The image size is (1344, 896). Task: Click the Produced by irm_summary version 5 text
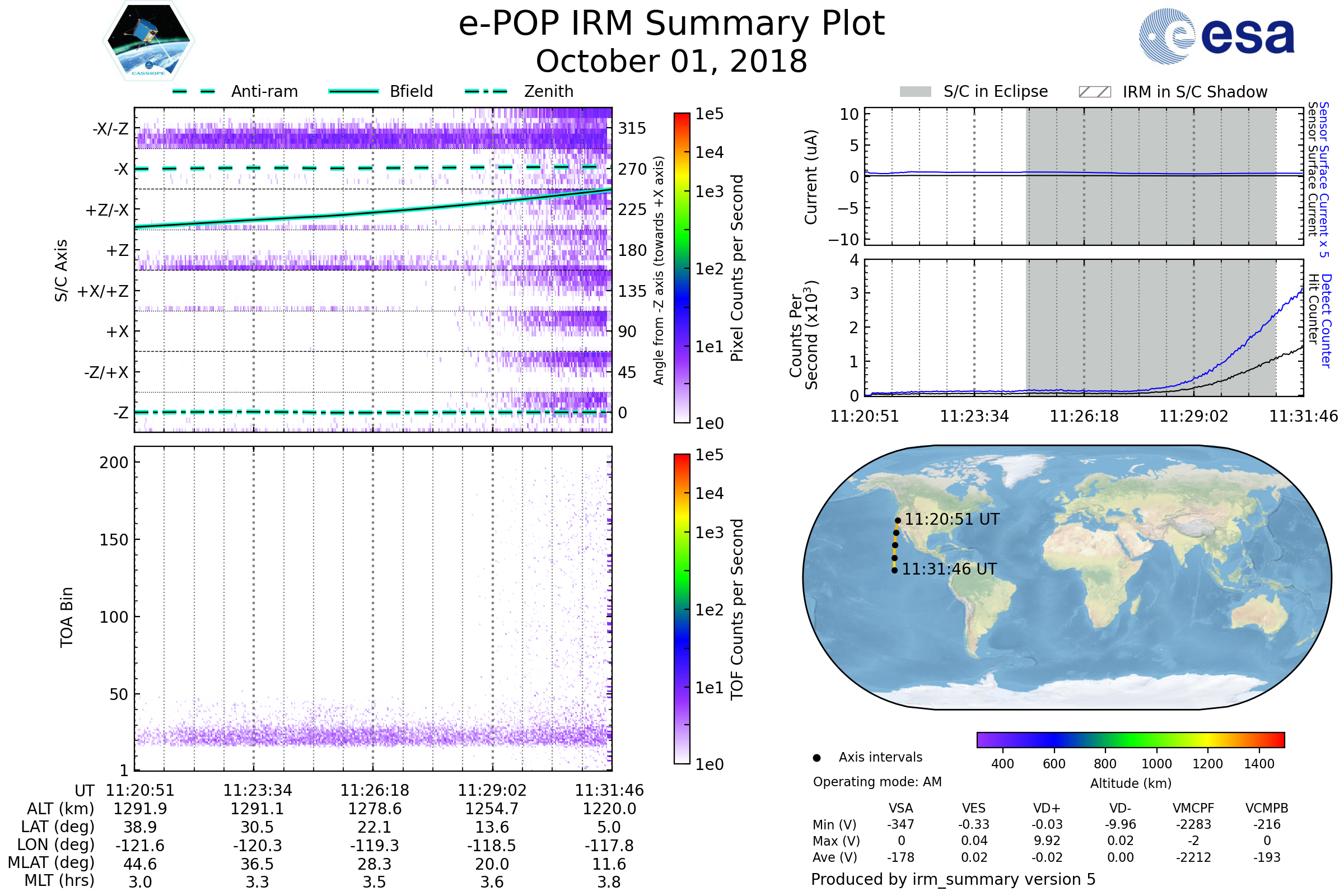pos(953,879)
